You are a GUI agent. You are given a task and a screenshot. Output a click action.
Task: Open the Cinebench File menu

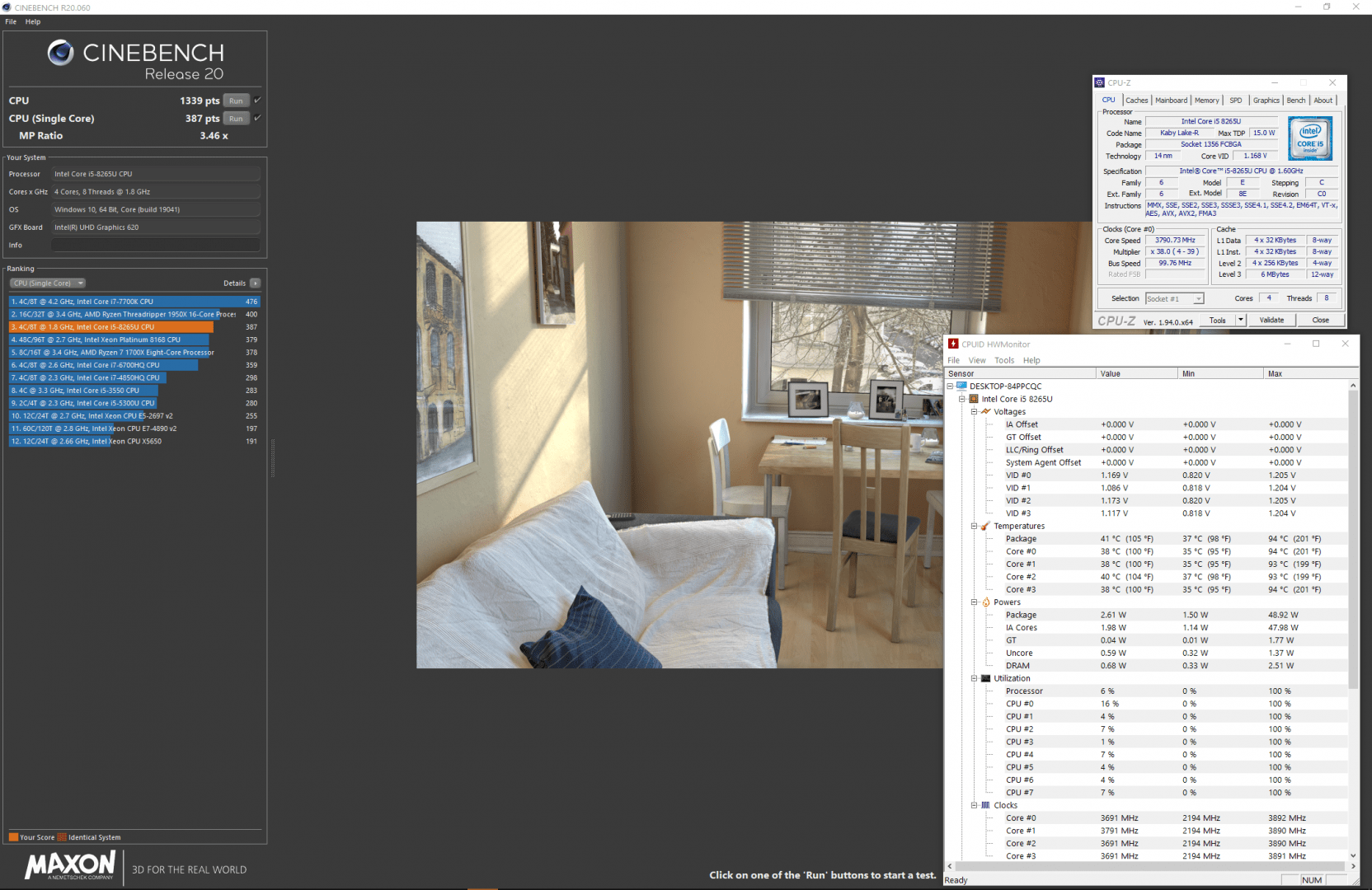click(x=11, y=21)
